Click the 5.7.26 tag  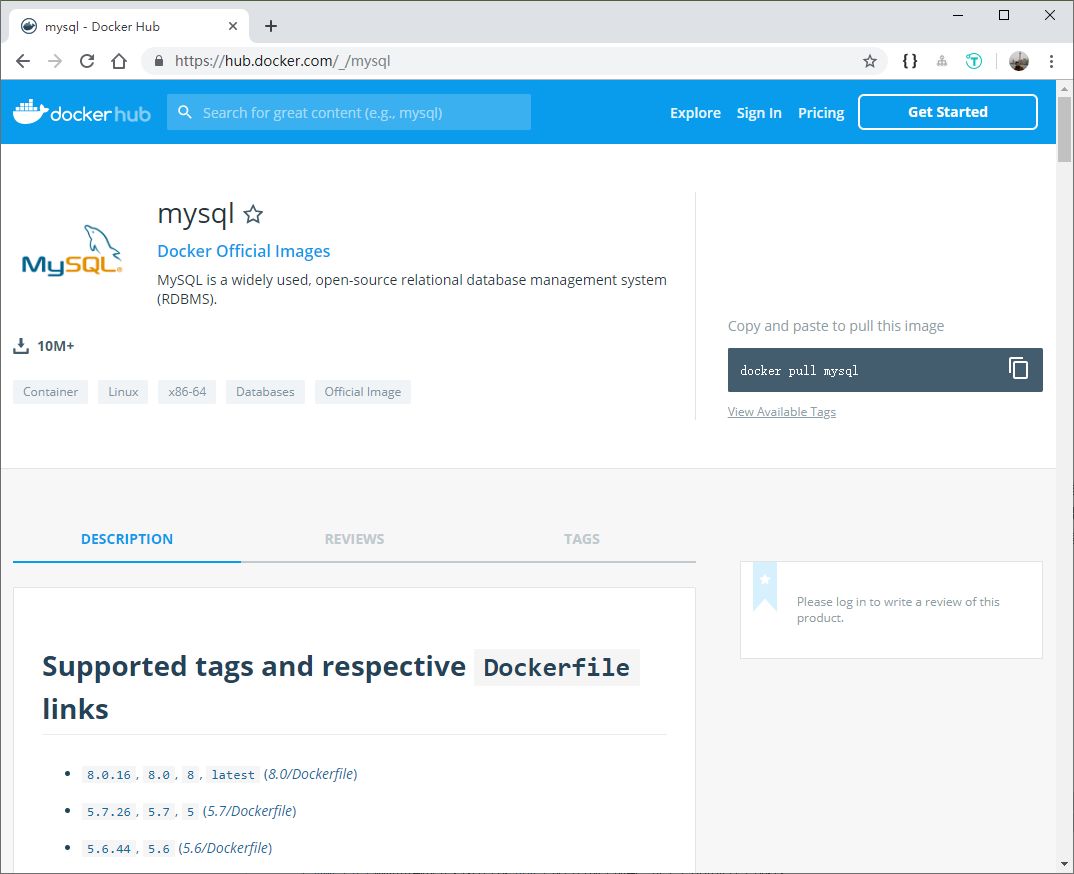pyautogui.click(x=109, y=812)
